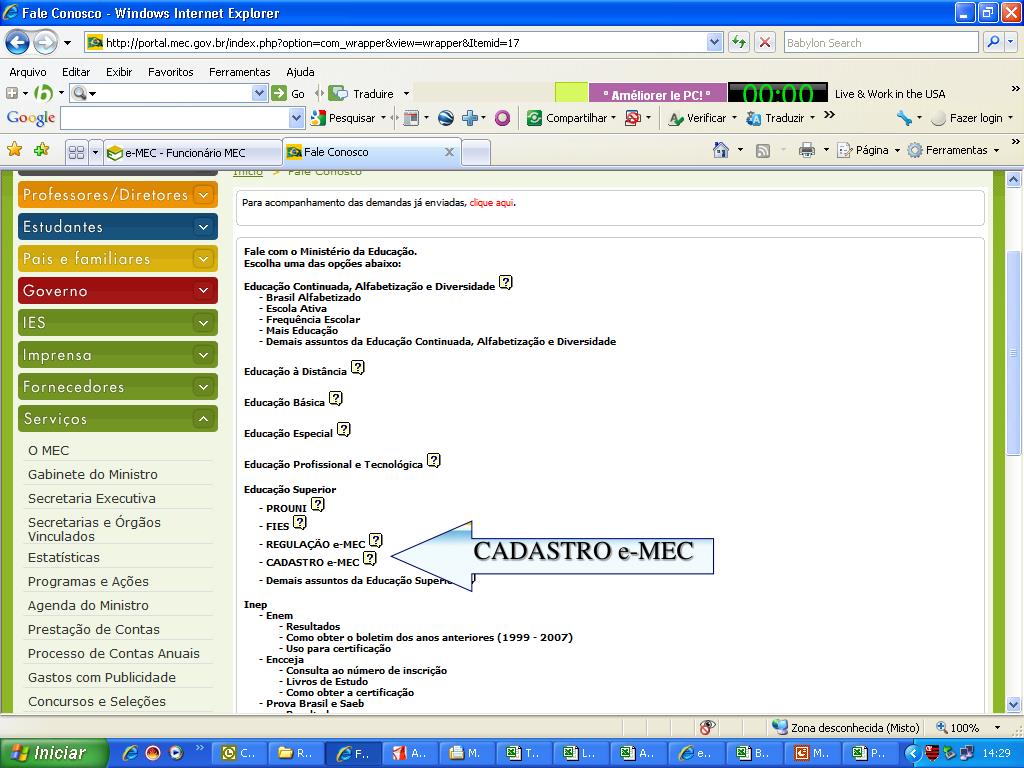The image size is (1024, 768).
Task: Open help icon beside PROUNI
Action: pyautogui.click(x=318, y=505)
